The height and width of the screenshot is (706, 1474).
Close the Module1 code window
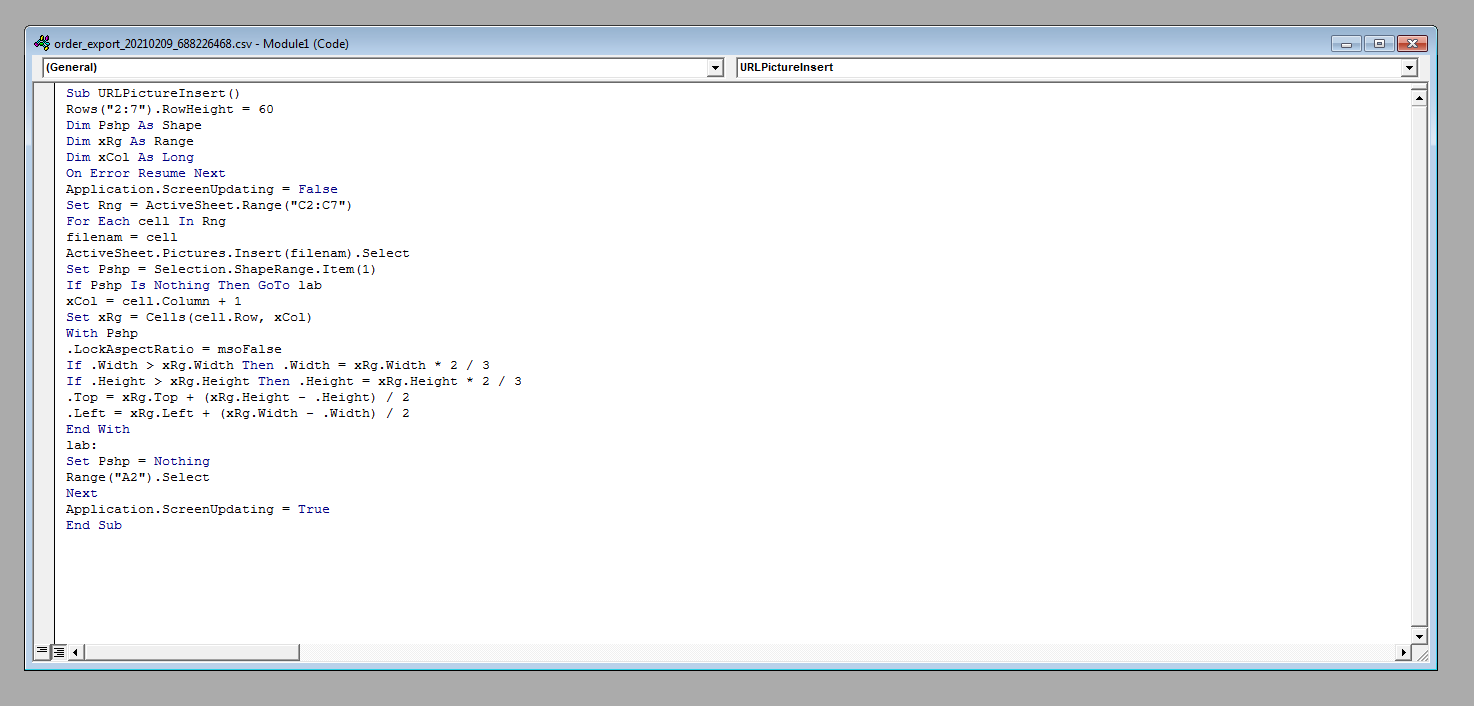(x=1412, y=44)
